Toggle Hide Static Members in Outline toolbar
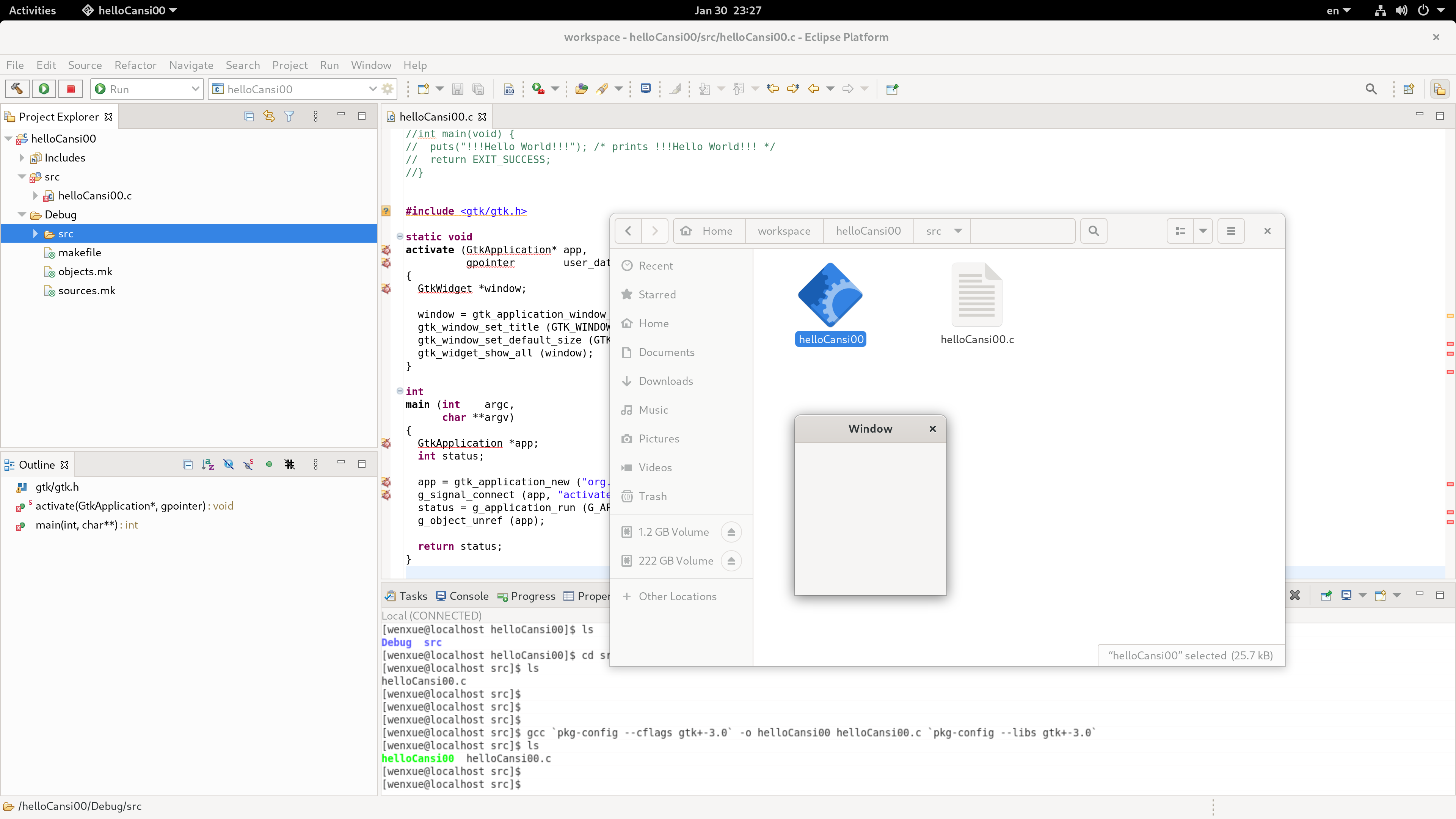1456x819 pixels. 249,464
